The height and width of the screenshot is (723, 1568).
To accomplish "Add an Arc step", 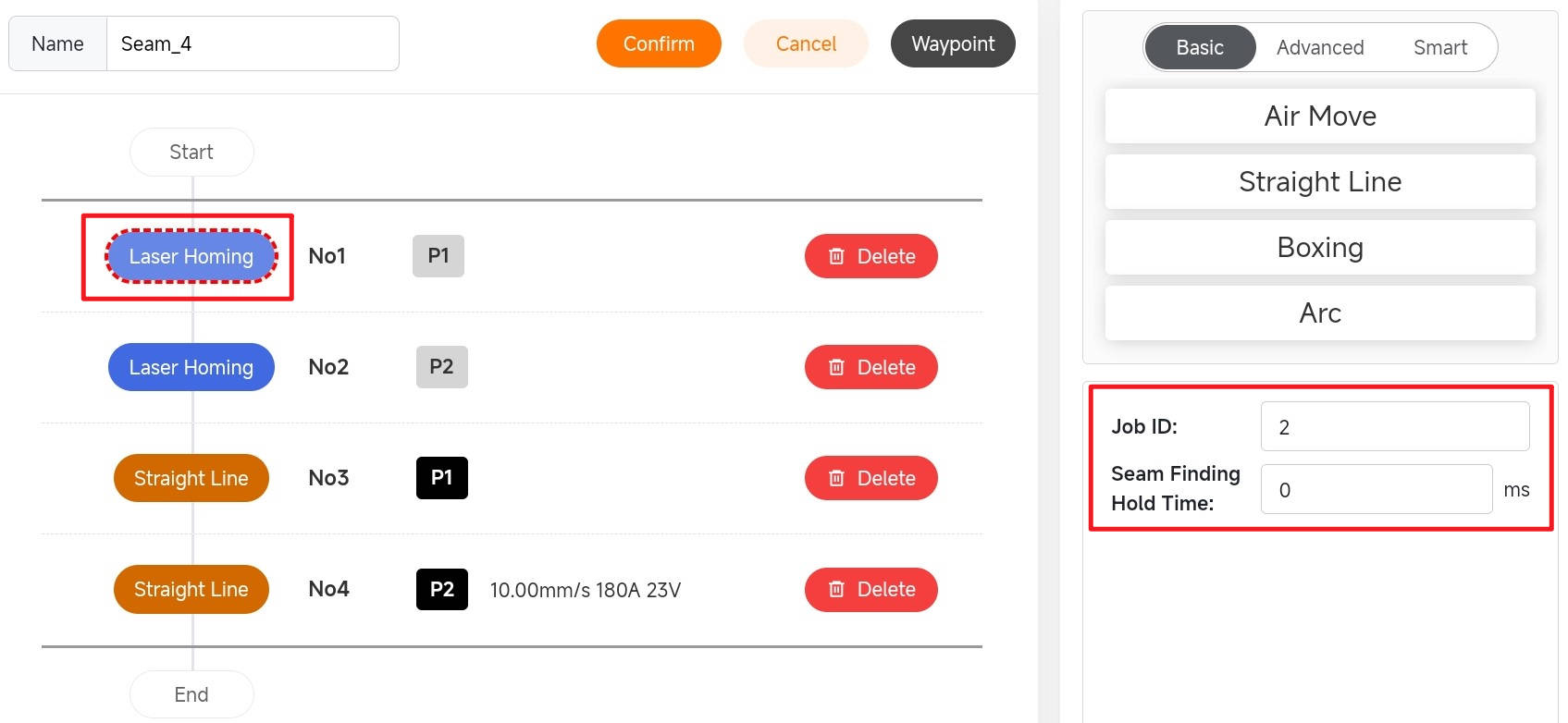I will pos(1319,313).
